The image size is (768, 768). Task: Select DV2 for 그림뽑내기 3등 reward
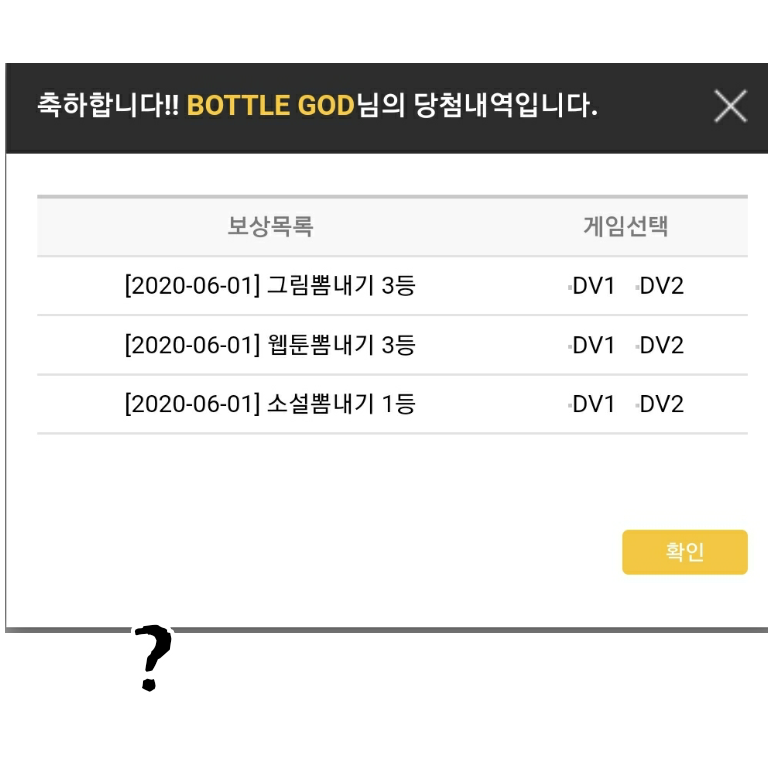(659, 286)
